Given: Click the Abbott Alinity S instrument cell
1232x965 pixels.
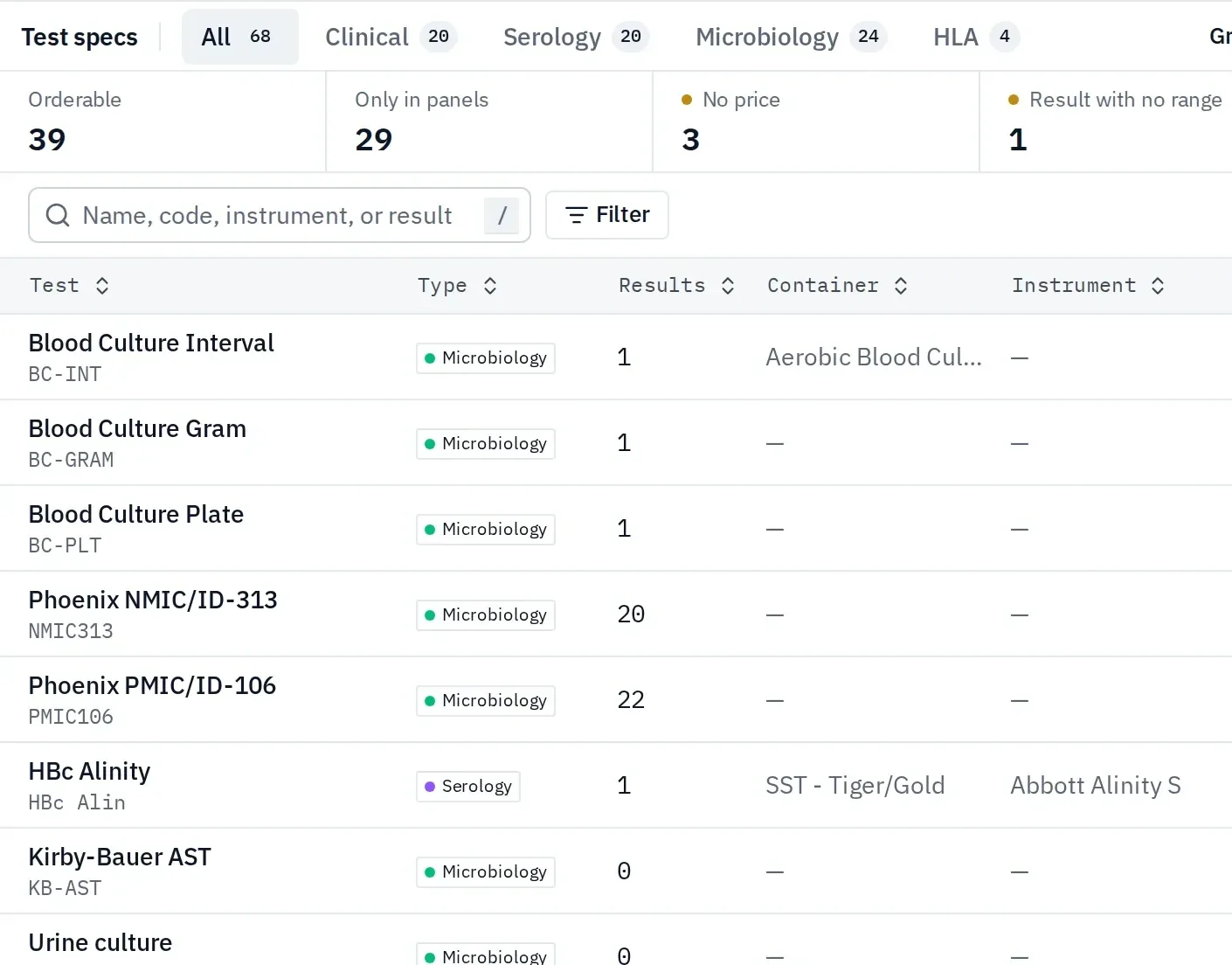Looking at the screenshot, I should [1096, 786].
